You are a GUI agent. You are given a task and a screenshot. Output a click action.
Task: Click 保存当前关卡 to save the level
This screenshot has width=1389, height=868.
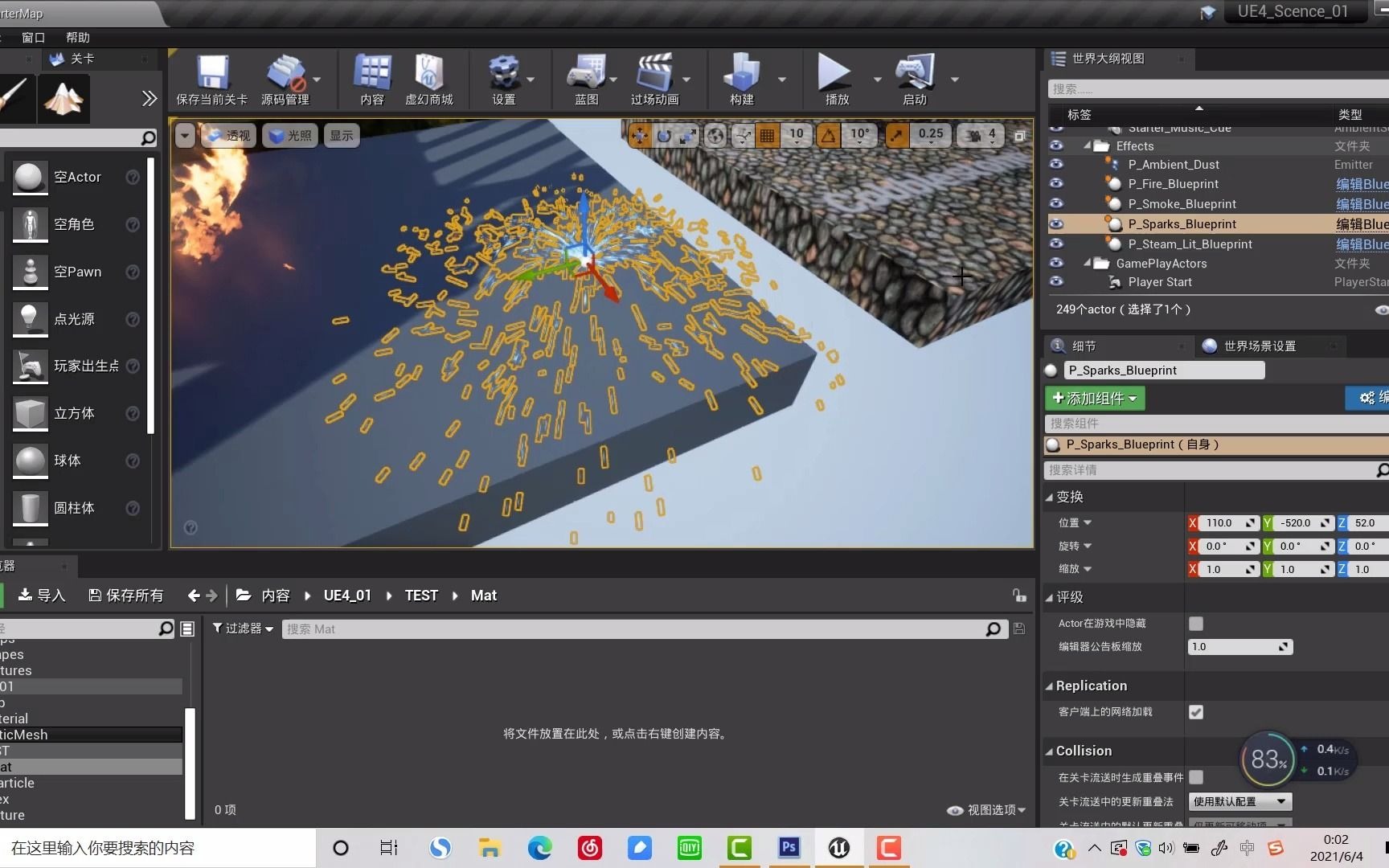[x=211, y=78]
